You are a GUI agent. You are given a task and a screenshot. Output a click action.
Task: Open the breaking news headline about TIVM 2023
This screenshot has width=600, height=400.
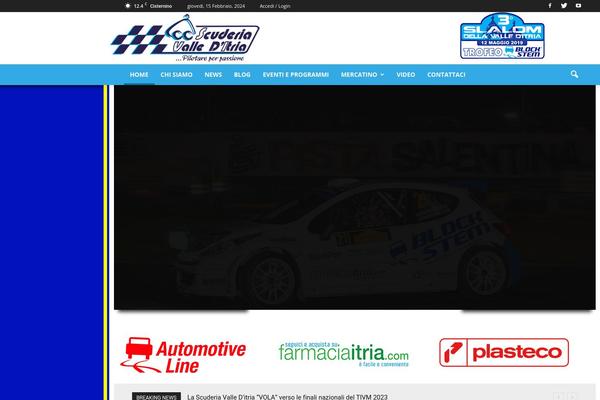click(287, 397)
